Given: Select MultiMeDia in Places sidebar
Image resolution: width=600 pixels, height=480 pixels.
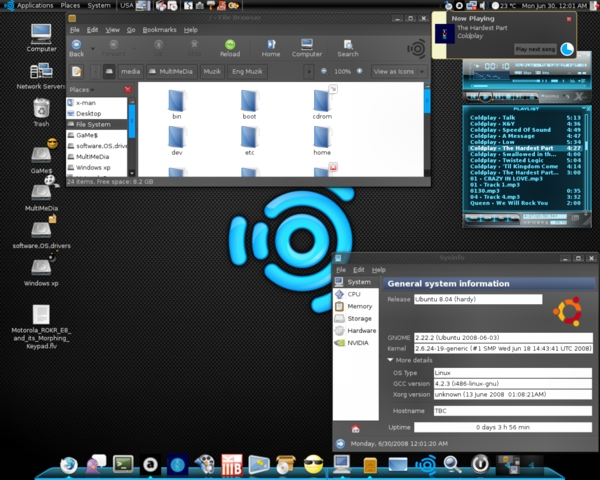Looking at the screenshot, I should (x=96, y=157).
